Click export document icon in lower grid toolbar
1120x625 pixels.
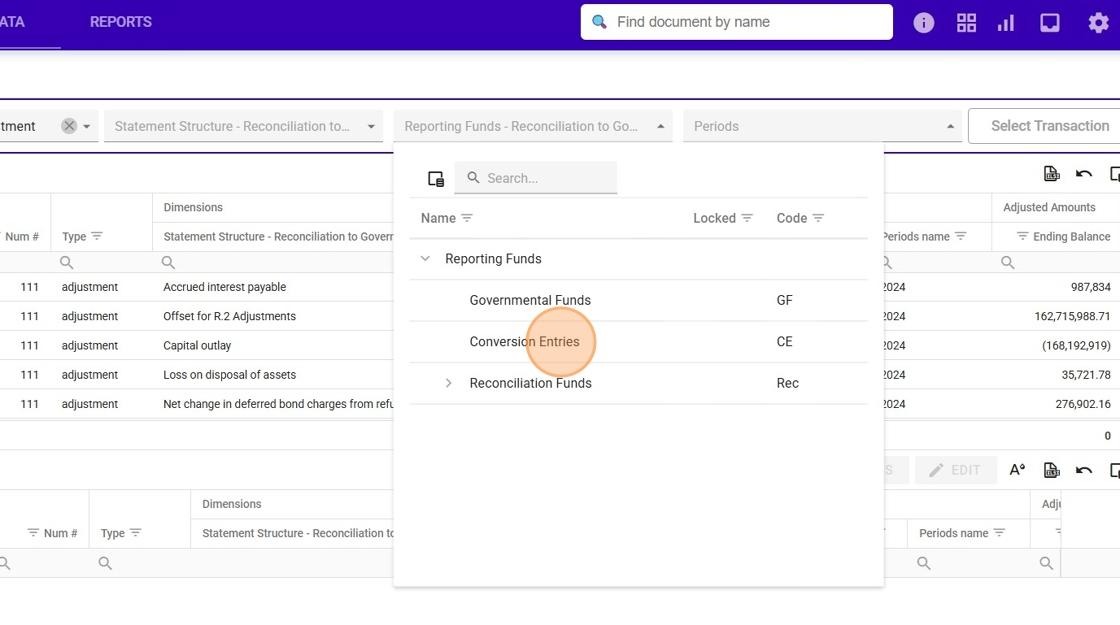coord(1051,470)
